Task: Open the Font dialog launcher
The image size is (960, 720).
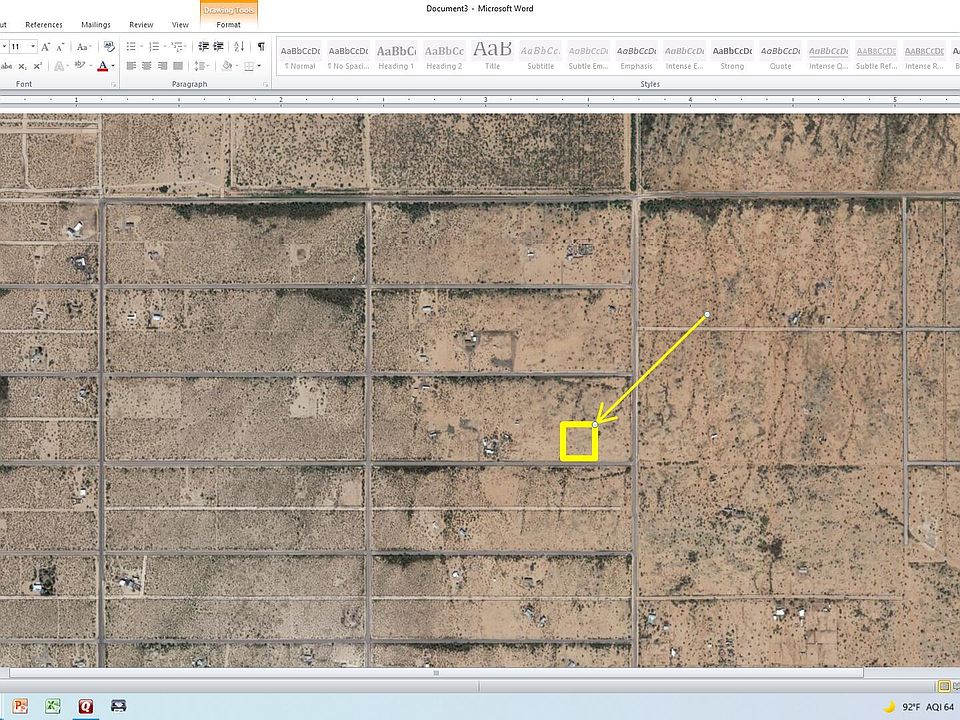Action: [x=114, y=84]
